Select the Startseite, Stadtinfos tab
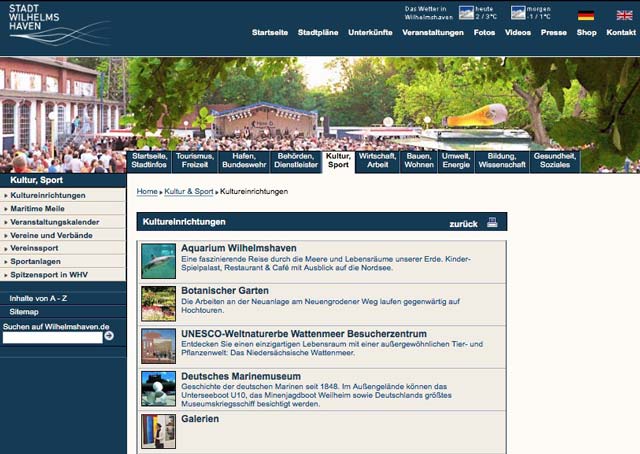This screenshot has height=454, width=640. (149, 161)
